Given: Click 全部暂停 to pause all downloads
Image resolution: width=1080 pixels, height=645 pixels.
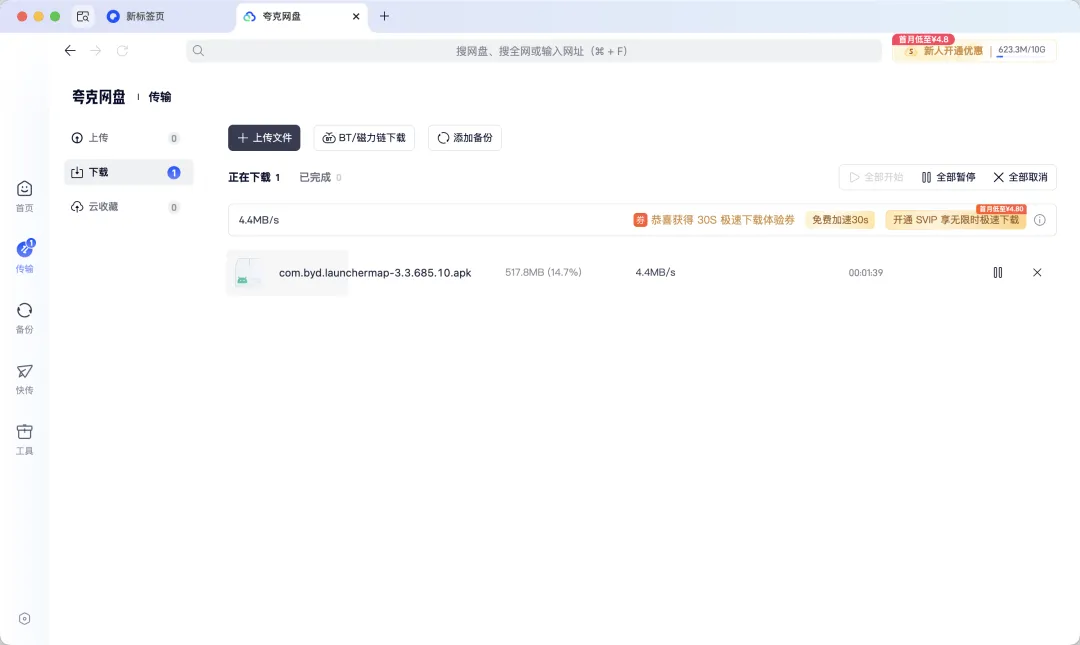Looking at the screenshot, I should pyautogui.click(x=948, y=177).
